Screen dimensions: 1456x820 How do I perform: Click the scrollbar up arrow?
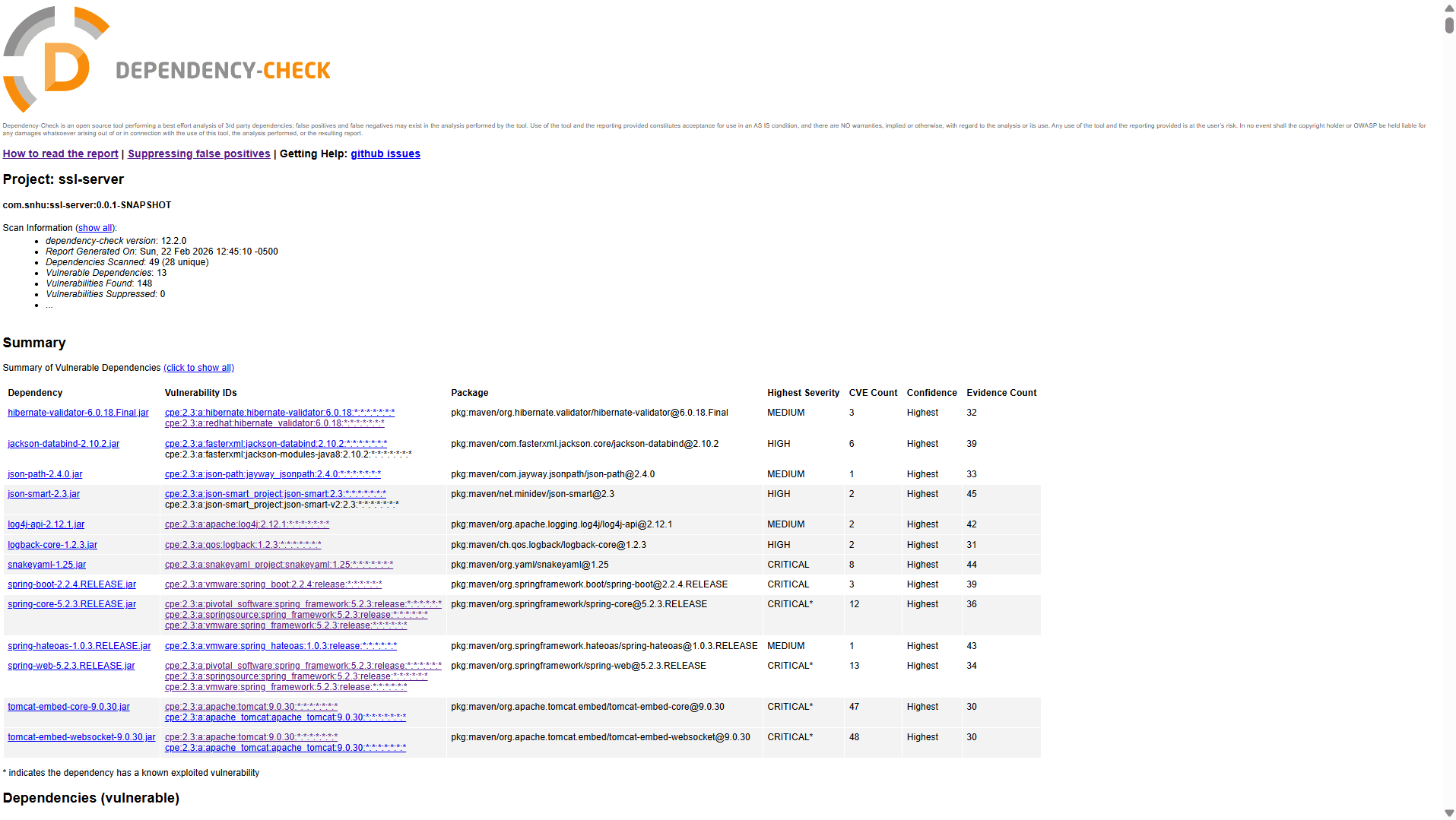[x=1449, y=7]
